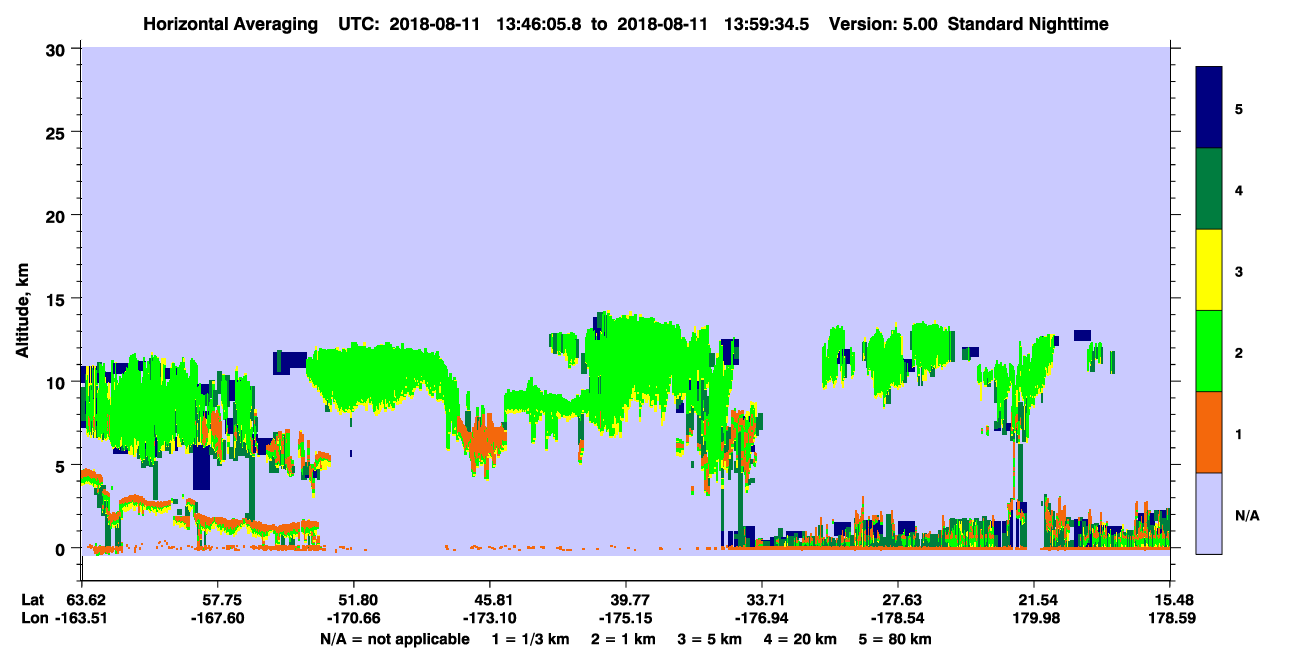Viewport: 1300px width, 667px height.
Task: Click the legend text '2 = 1 km'
Action: pyautogui.click(x=623, y=638)
